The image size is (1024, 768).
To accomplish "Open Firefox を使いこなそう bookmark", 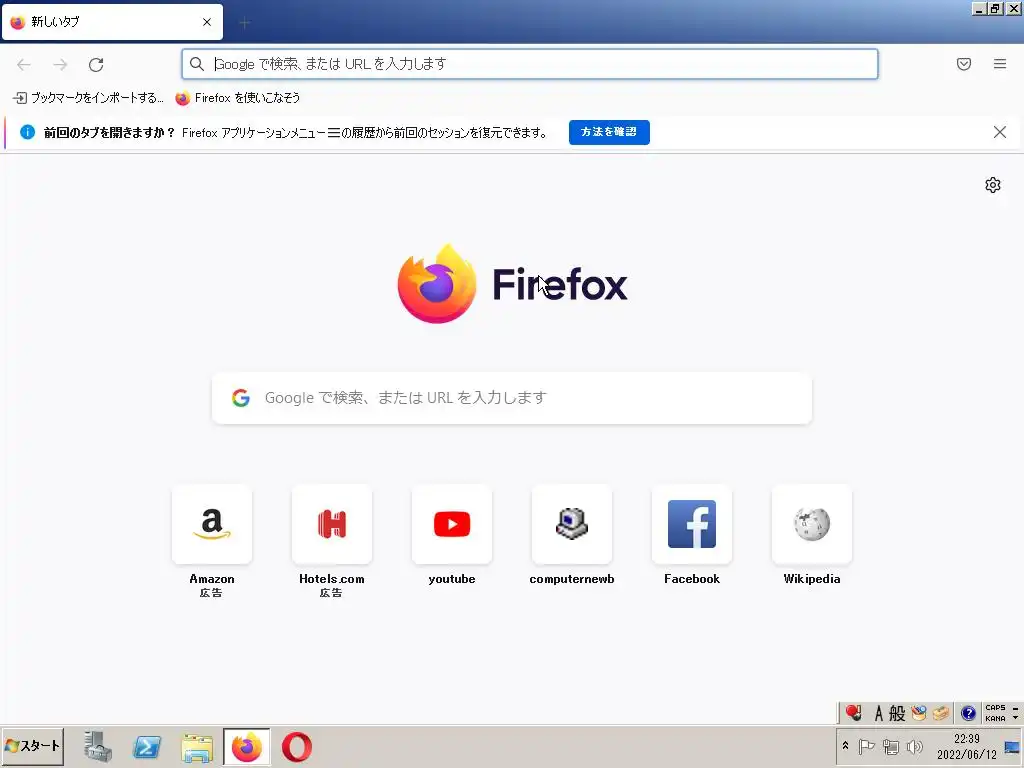I will tap(238, 98).
